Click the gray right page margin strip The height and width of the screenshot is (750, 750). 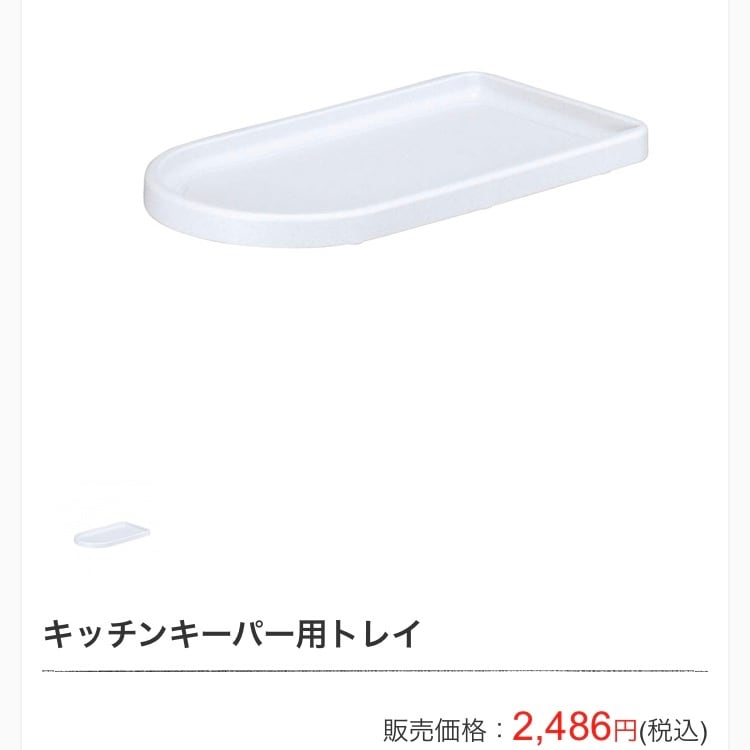739,375
